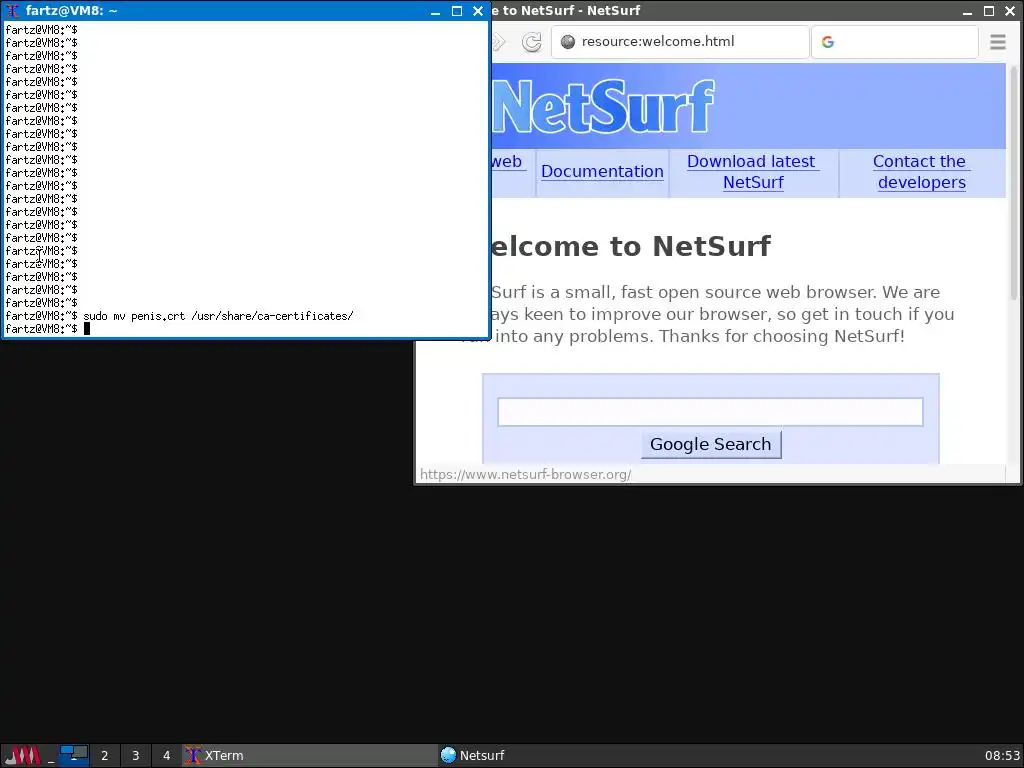Click the last terminal prompt with the cursor

tap(47, 329)
